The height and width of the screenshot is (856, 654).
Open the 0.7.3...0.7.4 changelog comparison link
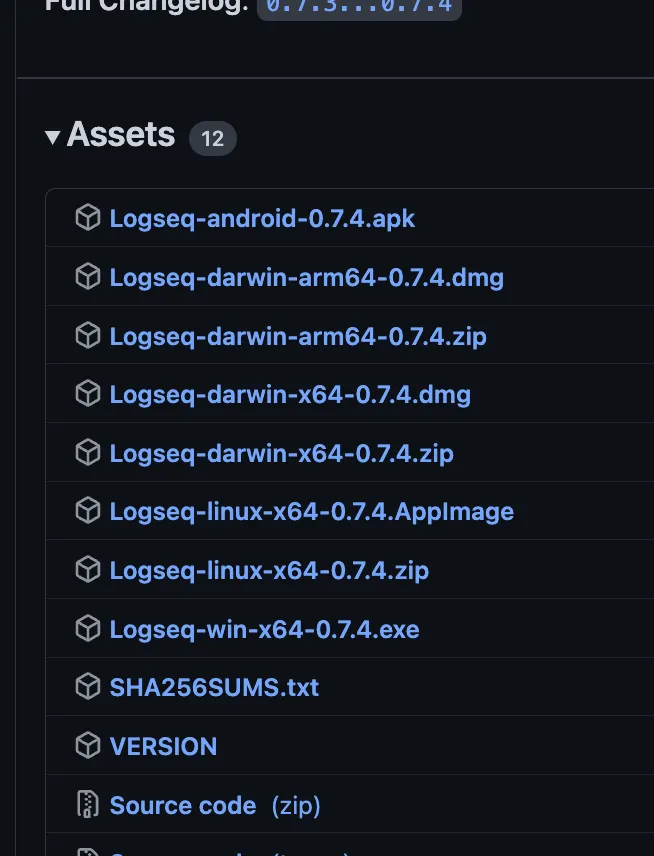point(359,6)
